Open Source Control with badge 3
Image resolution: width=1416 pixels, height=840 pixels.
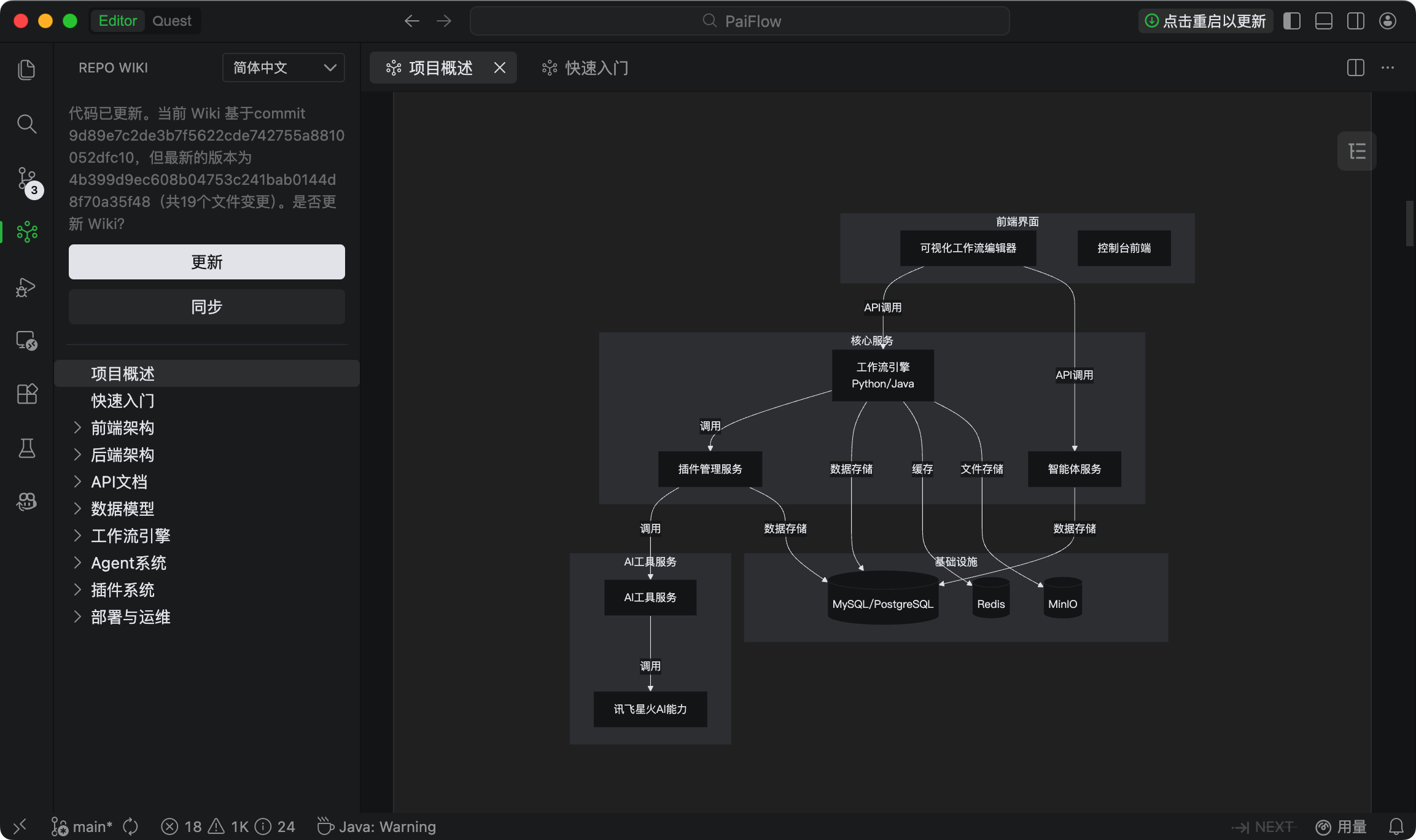click(26, 179)
